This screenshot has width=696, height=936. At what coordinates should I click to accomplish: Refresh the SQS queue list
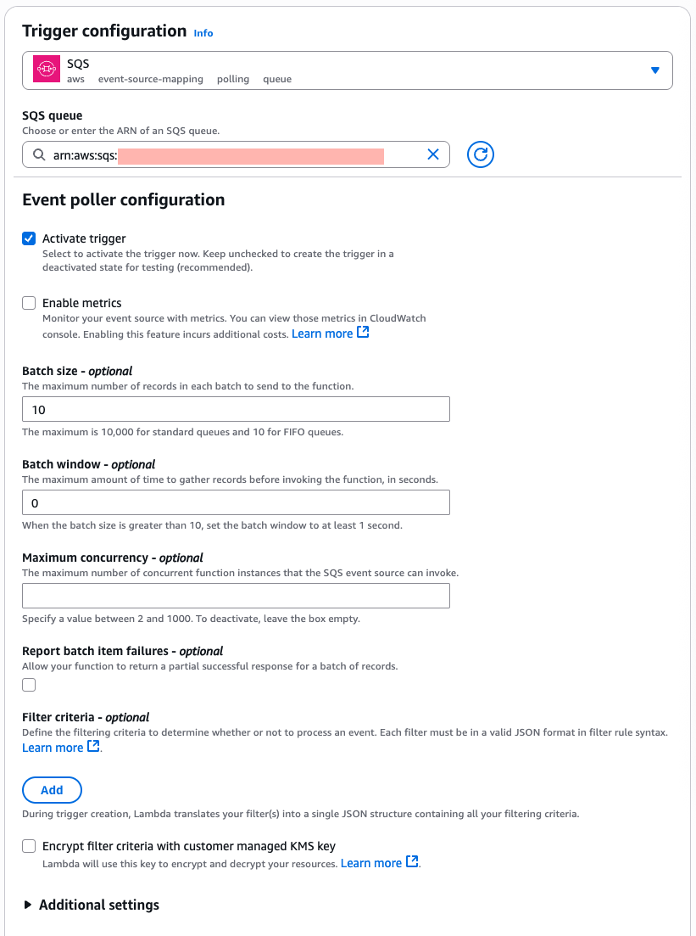pos(479,154)
